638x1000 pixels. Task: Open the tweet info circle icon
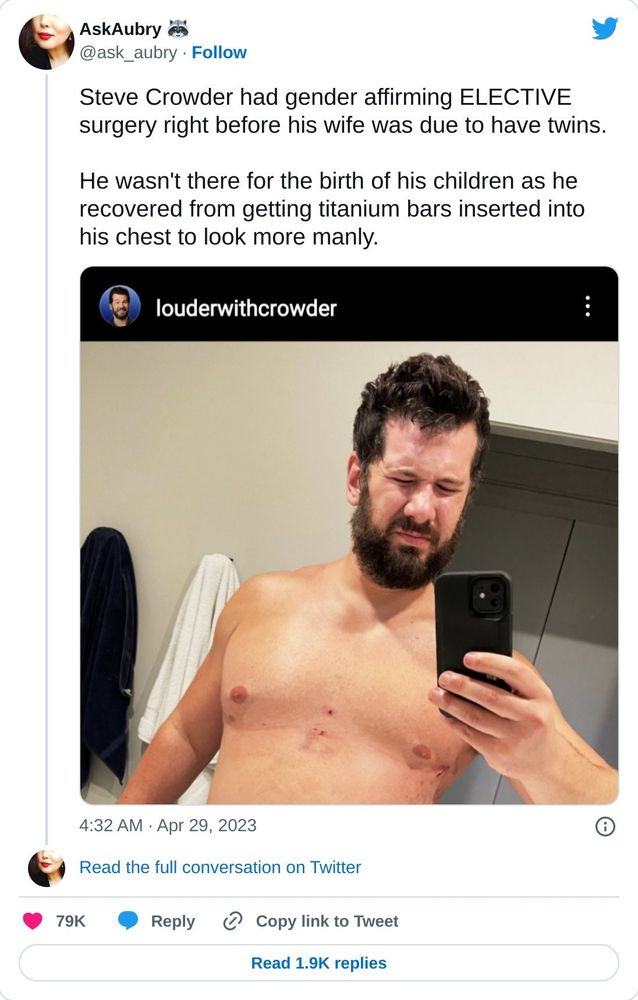pyautogui.click(x=605, y=827)
